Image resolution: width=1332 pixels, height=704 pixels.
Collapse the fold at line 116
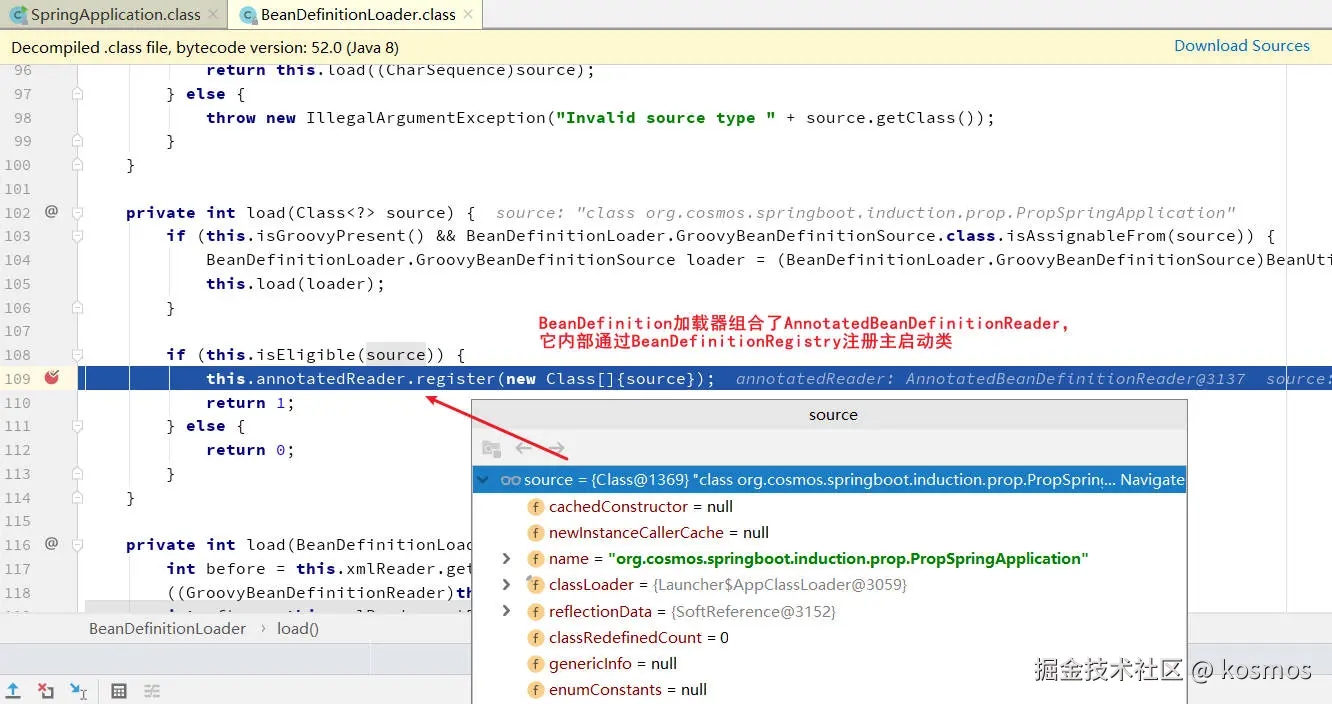(x=77, y=545)
